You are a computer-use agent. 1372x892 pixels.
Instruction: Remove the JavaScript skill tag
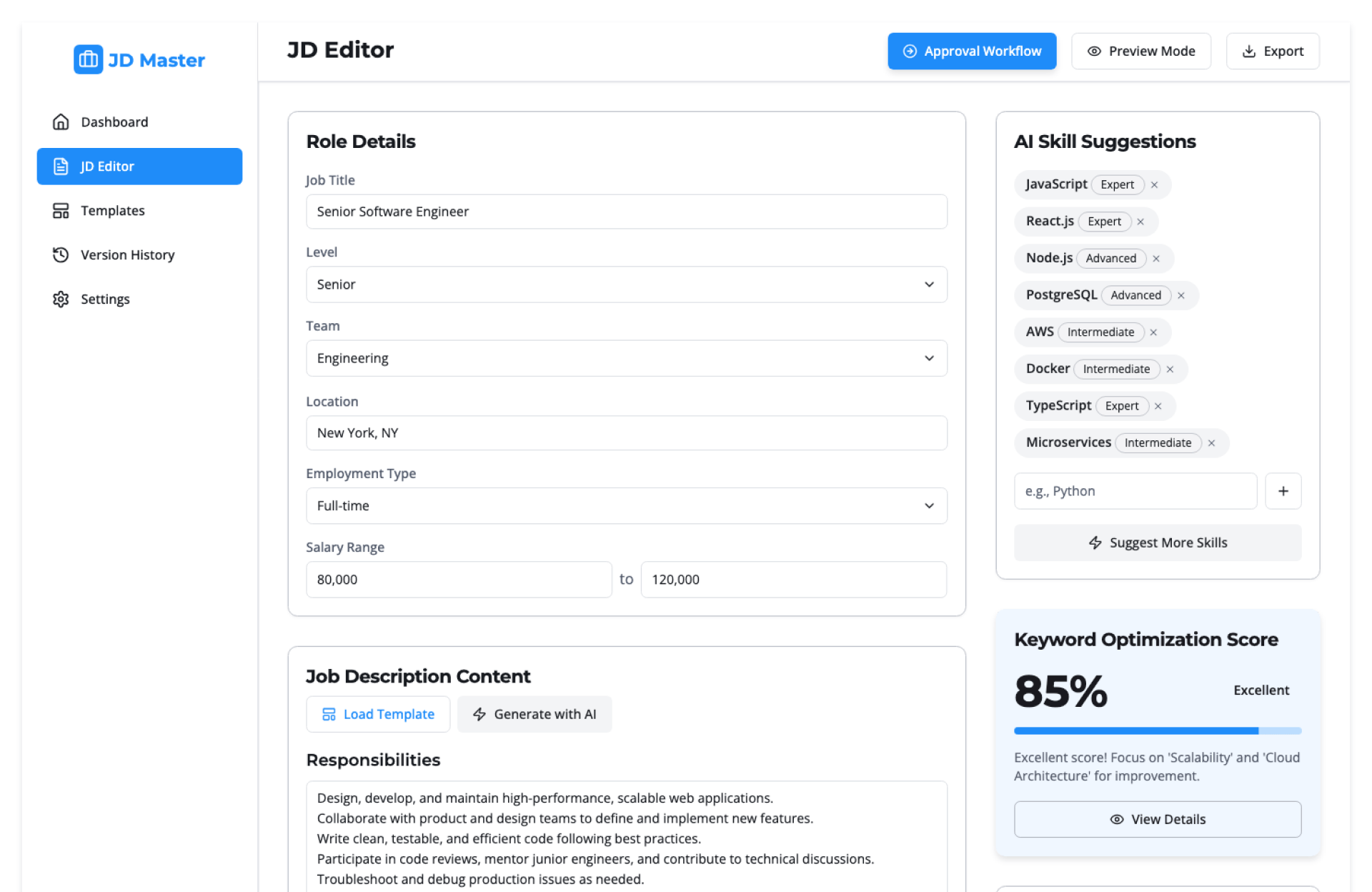(x=1154, y=185)
